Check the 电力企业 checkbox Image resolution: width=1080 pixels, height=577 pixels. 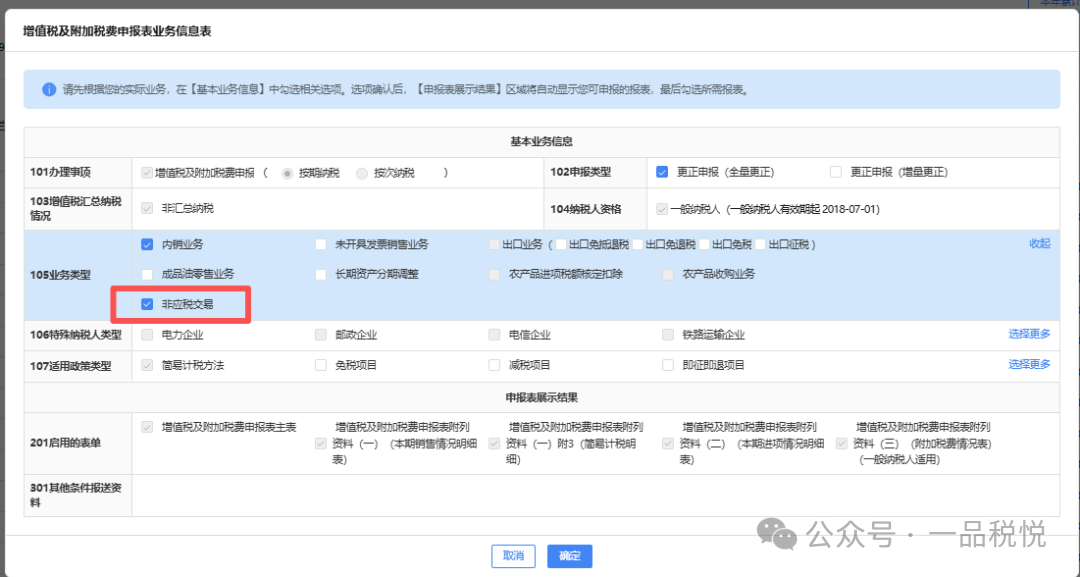coord(147,335)
